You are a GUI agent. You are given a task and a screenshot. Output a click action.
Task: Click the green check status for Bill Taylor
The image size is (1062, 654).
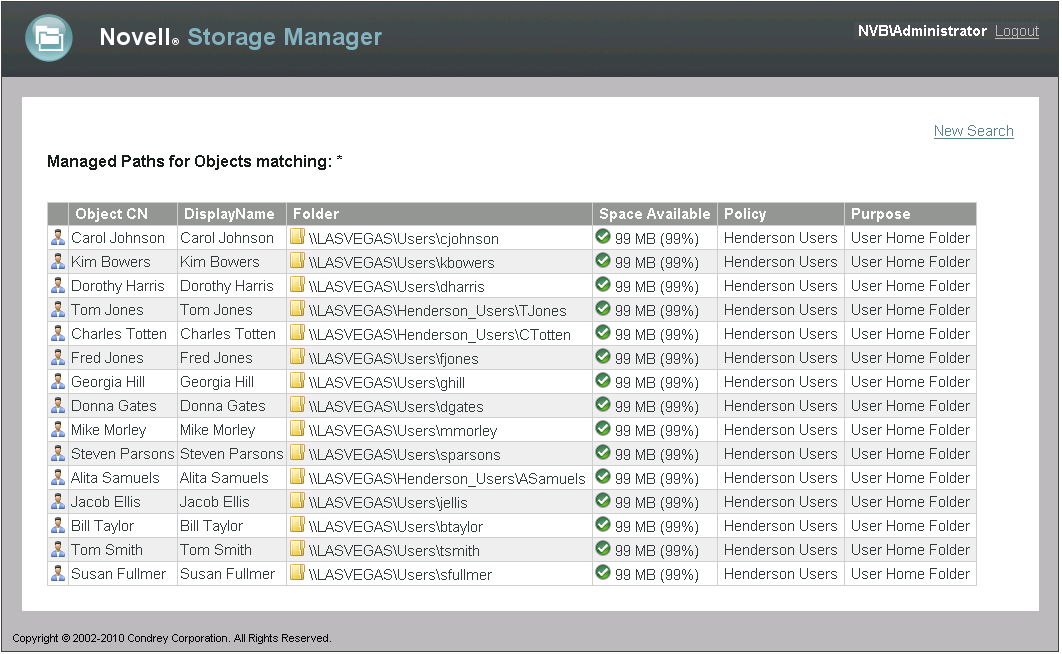coord(603,525)
